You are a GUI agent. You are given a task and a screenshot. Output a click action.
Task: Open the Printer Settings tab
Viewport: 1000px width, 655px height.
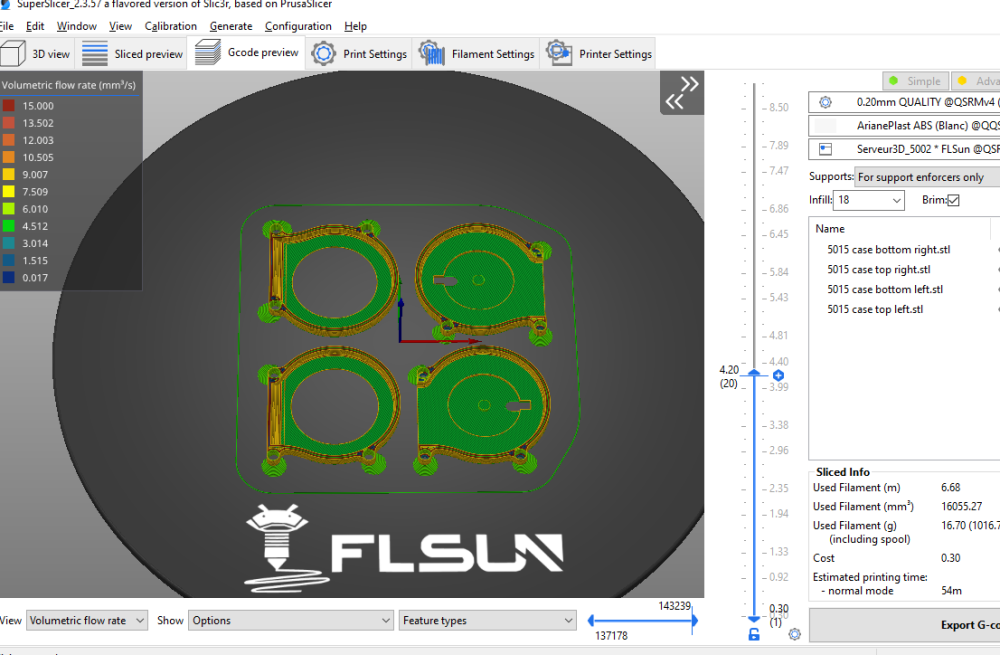[x=599, y=54]
